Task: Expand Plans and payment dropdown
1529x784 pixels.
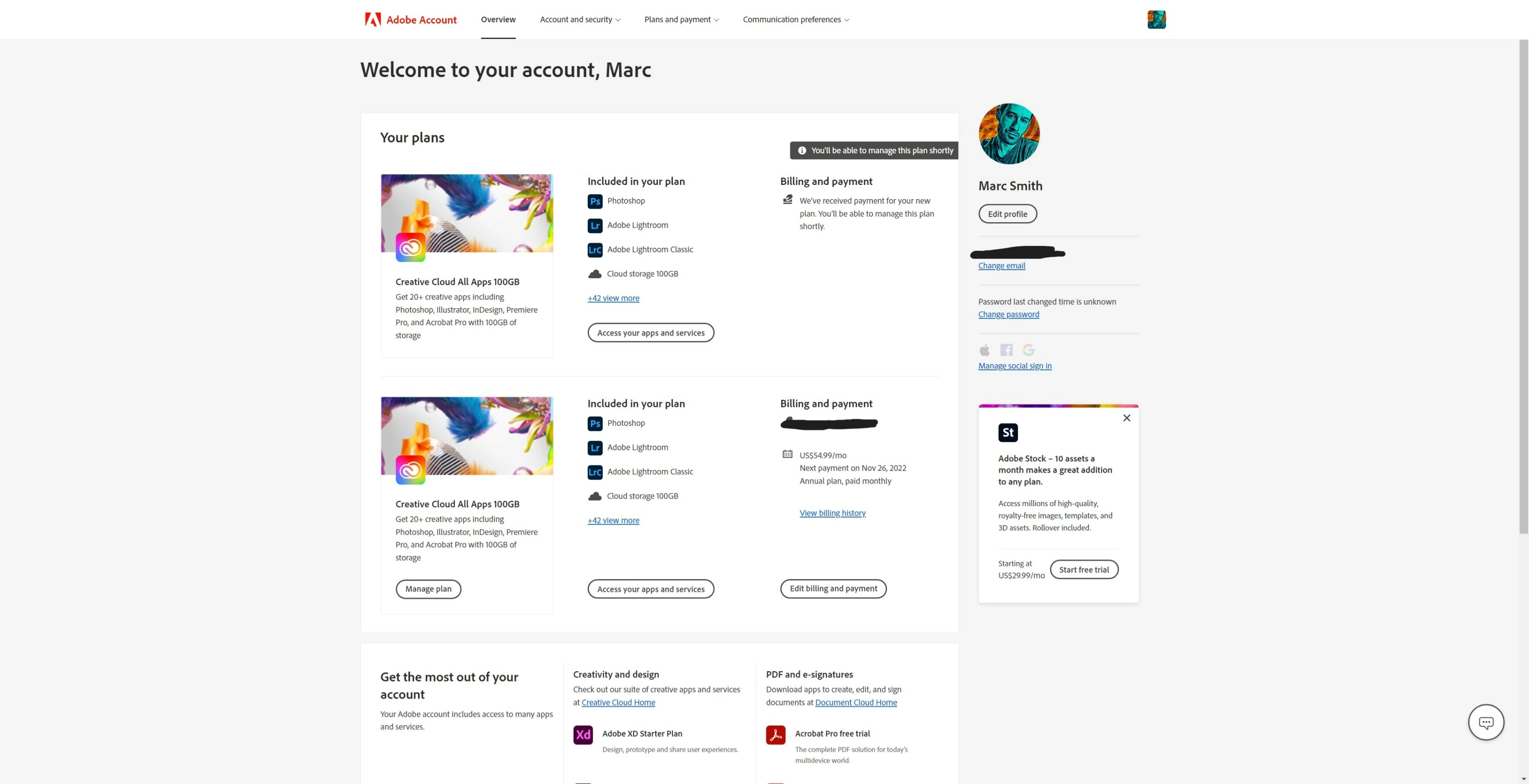Action: click(681, 20)
